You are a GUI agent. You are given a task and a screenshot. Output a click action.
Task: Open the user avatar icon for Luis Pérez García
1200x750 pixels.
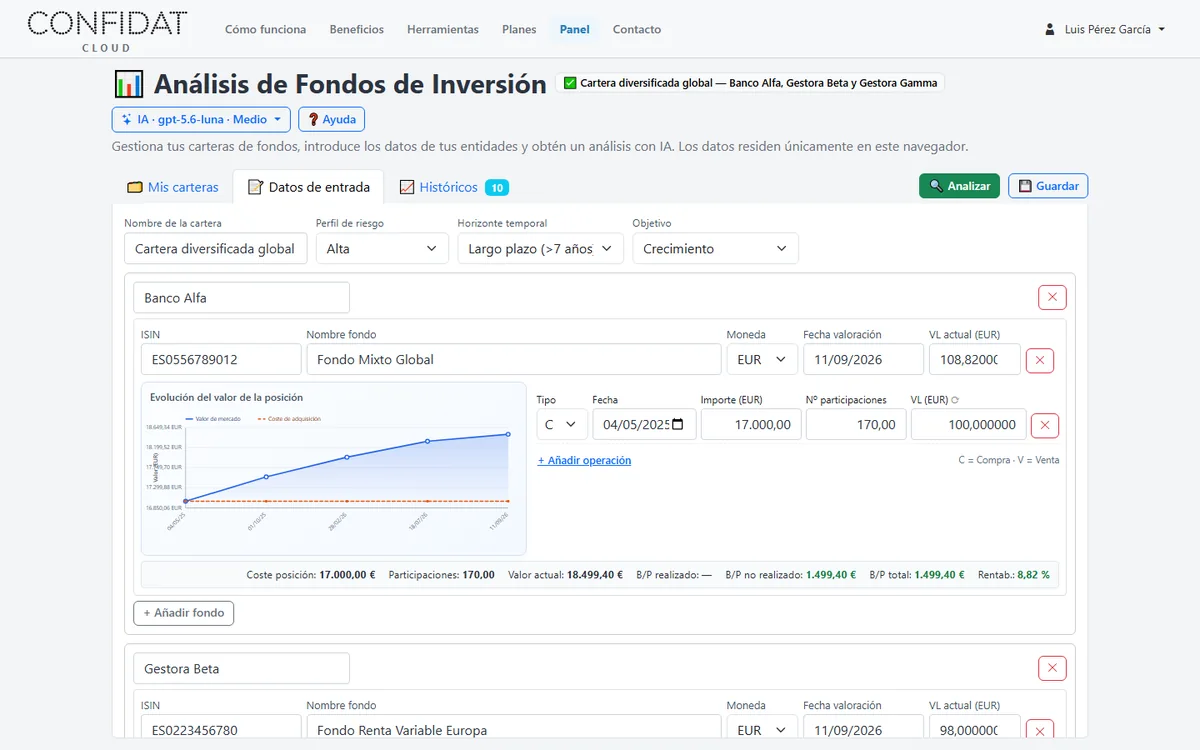(x=1050, y=30)
